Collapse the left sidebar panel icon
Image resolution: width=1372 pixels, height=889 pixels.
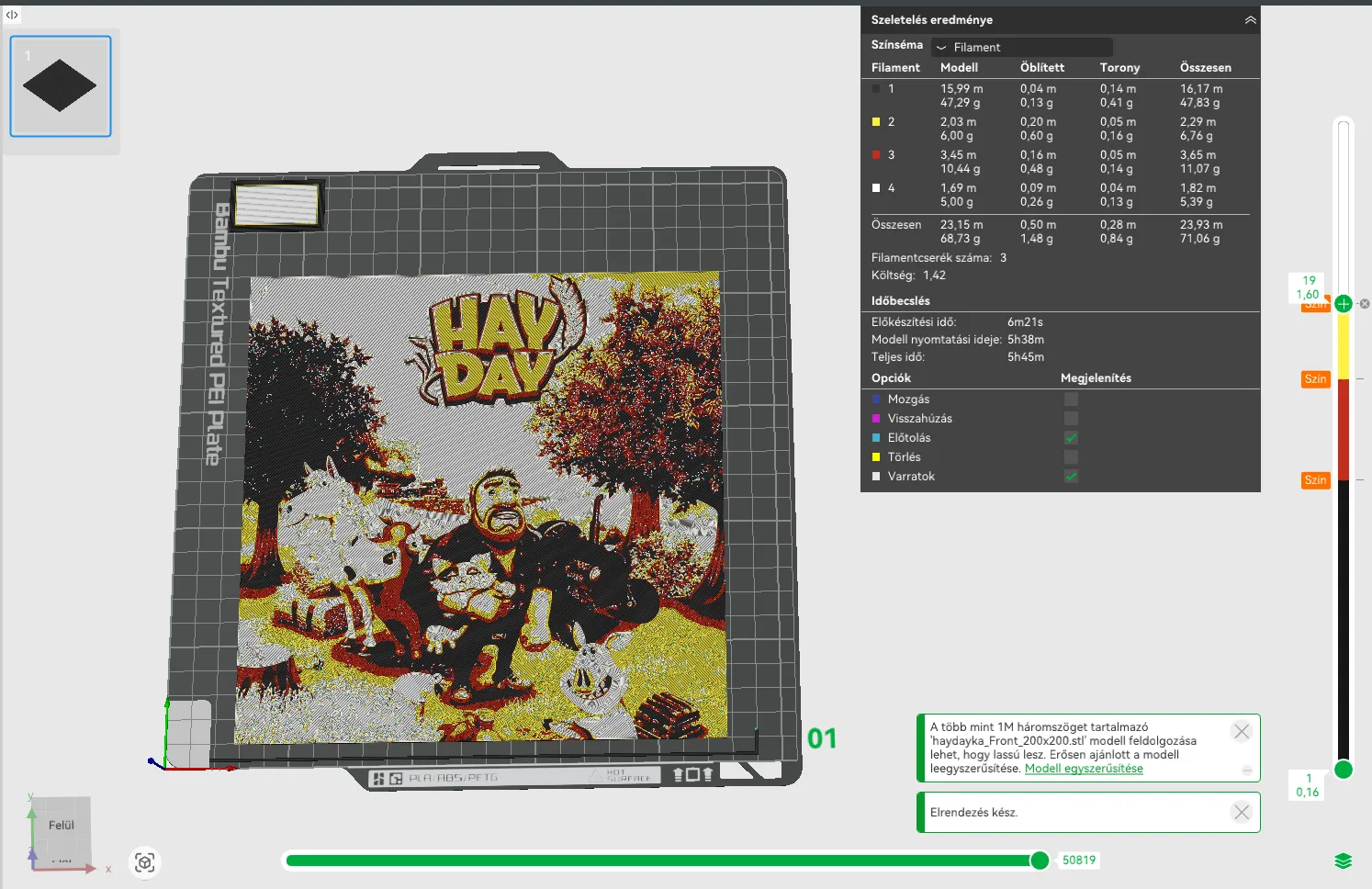click(12, 15)
